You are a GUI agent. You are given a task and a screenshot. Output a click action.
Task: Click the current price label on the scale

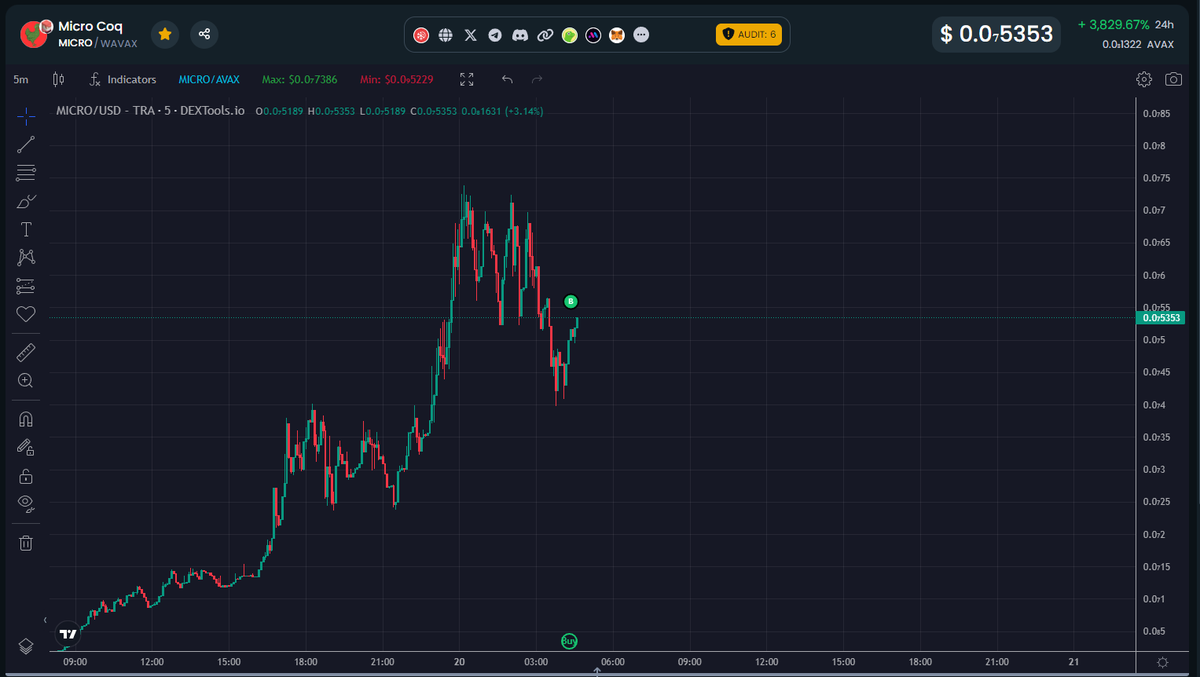click(1163, 317)
